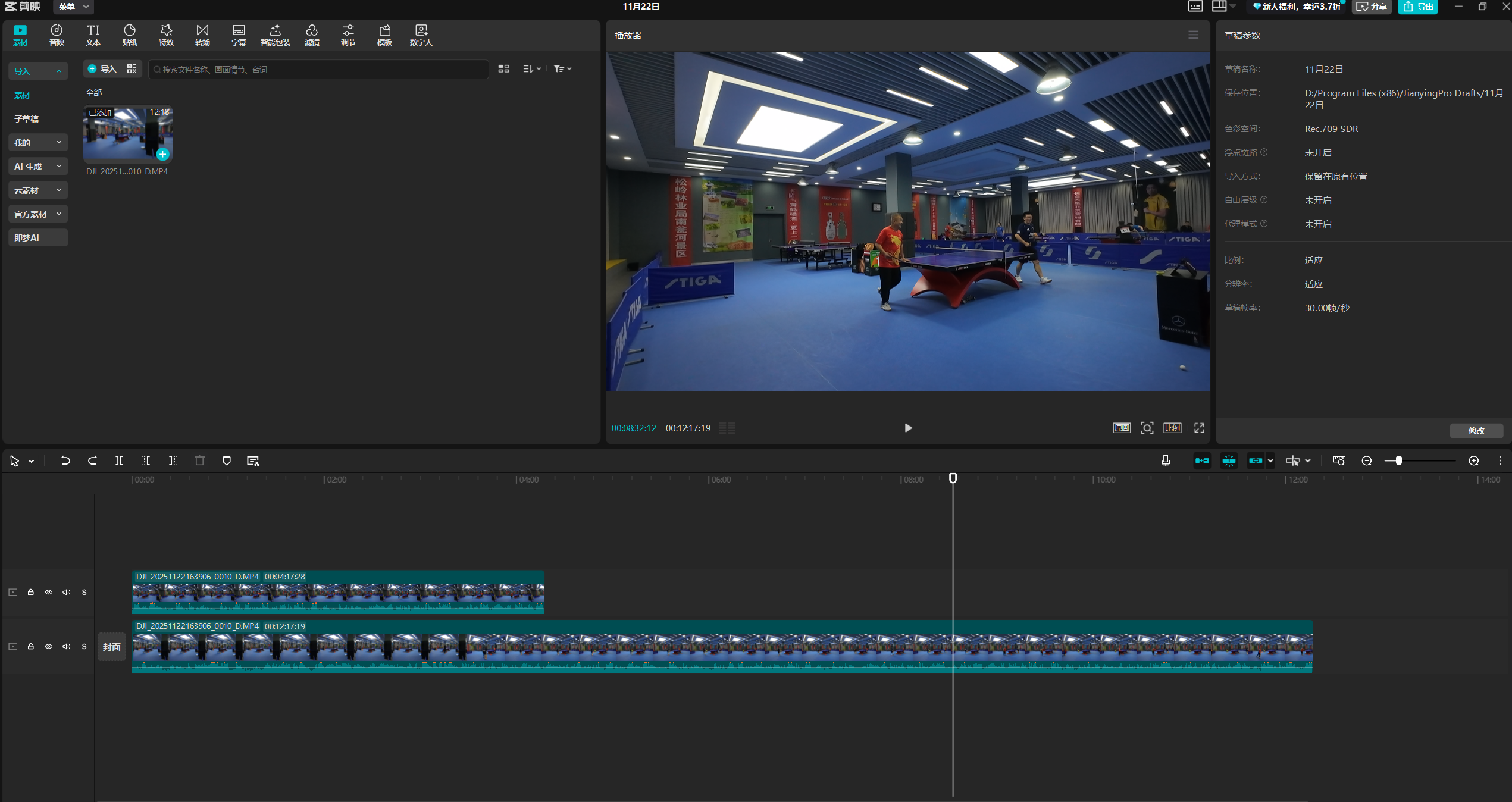Image resolution: width=1512 pixels, height=802 pixels.
Task: Mute the upper track's audio speaker icon
Action: tap(67, 592)
